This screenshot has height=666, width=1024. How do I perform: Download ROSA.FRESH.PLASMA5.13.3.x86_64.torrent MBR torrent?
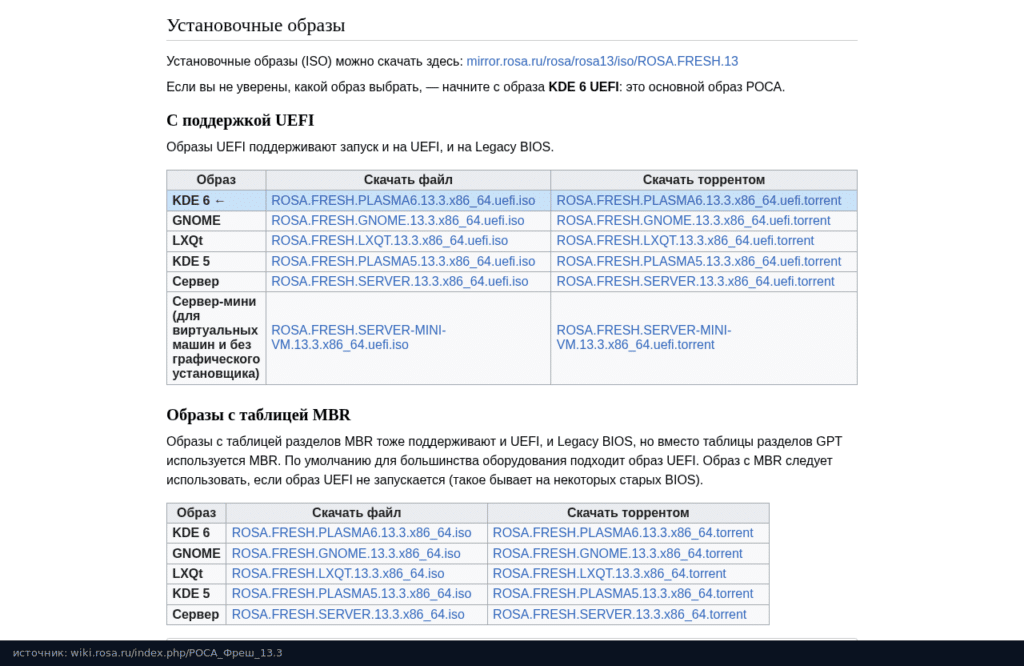pyautogui.click(x=623, y=594)
